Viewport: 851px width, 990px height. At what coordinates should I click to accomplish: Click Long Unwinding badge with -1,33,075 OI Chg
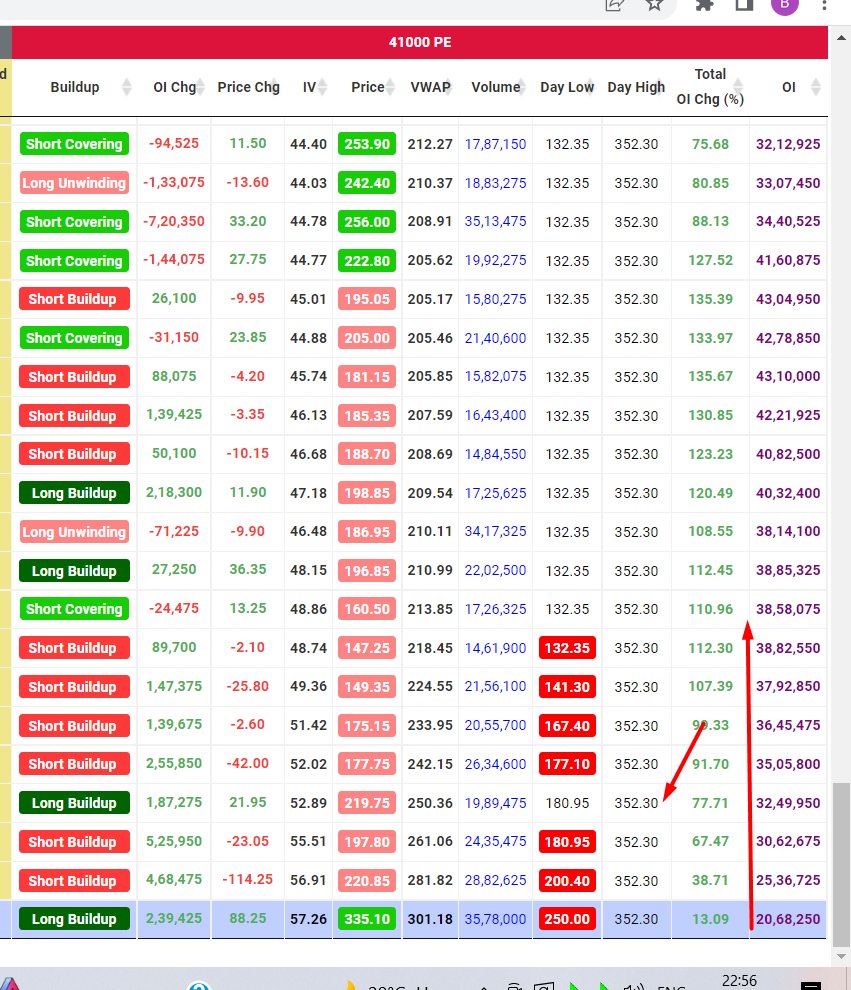coord(74,183)
